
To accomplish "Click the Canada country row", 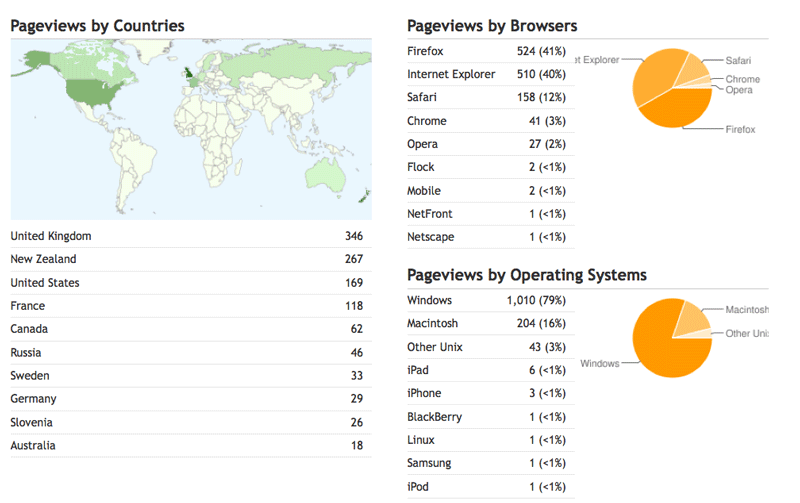I will point(191,329).
